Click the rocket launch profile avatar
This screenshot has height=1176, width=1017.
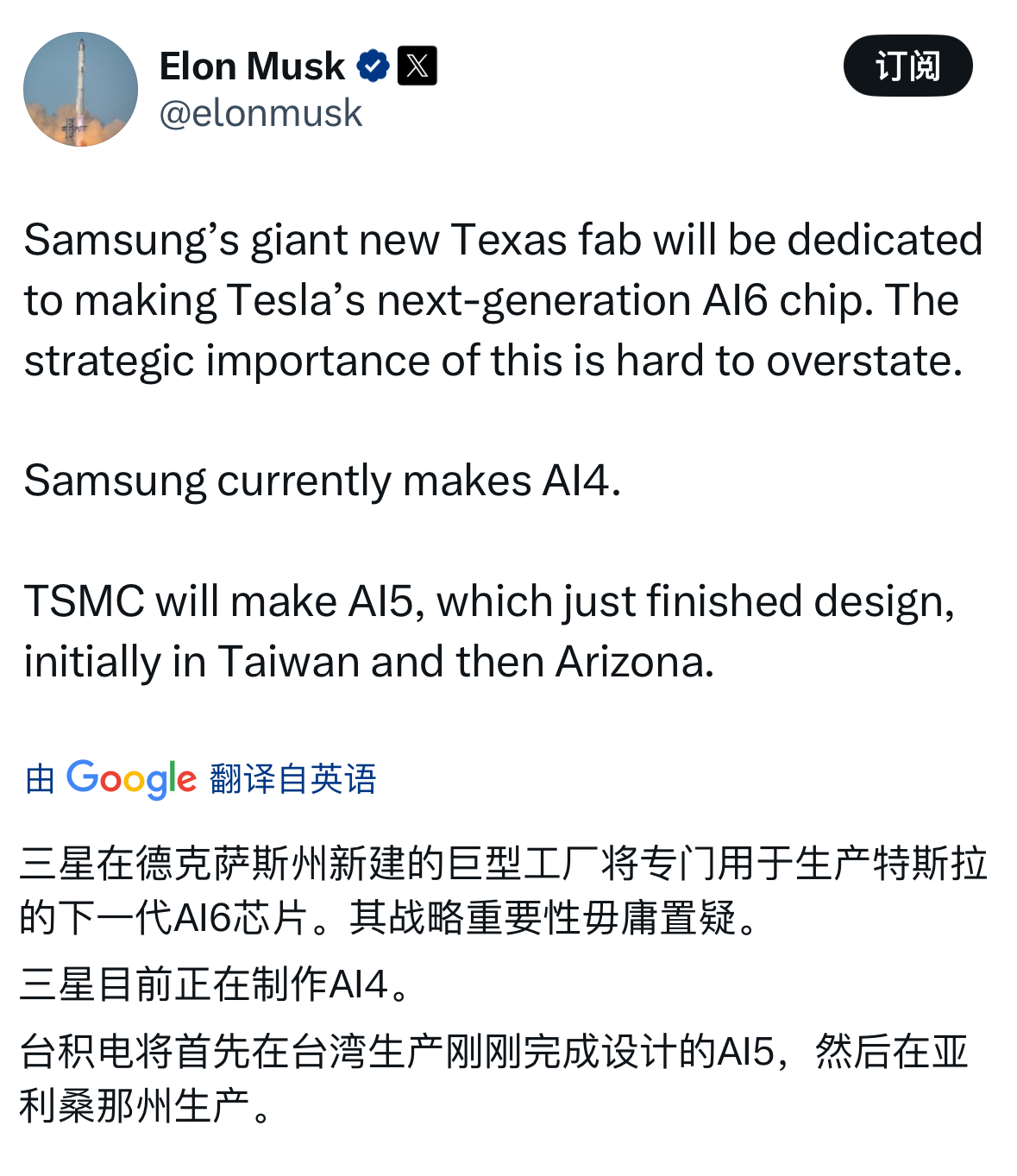[80, 84]
